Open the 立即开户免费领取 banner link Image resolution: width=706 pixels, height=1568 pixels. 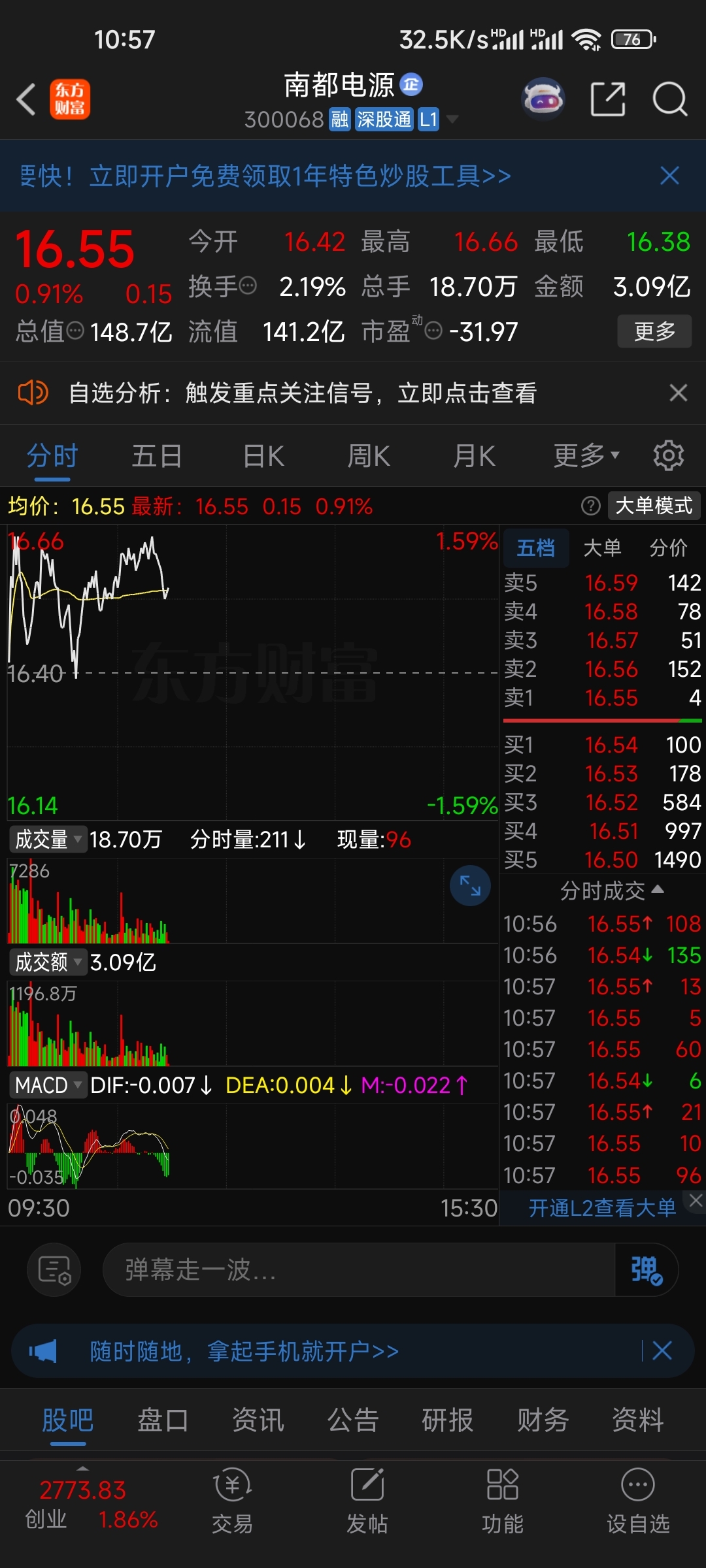266,176
